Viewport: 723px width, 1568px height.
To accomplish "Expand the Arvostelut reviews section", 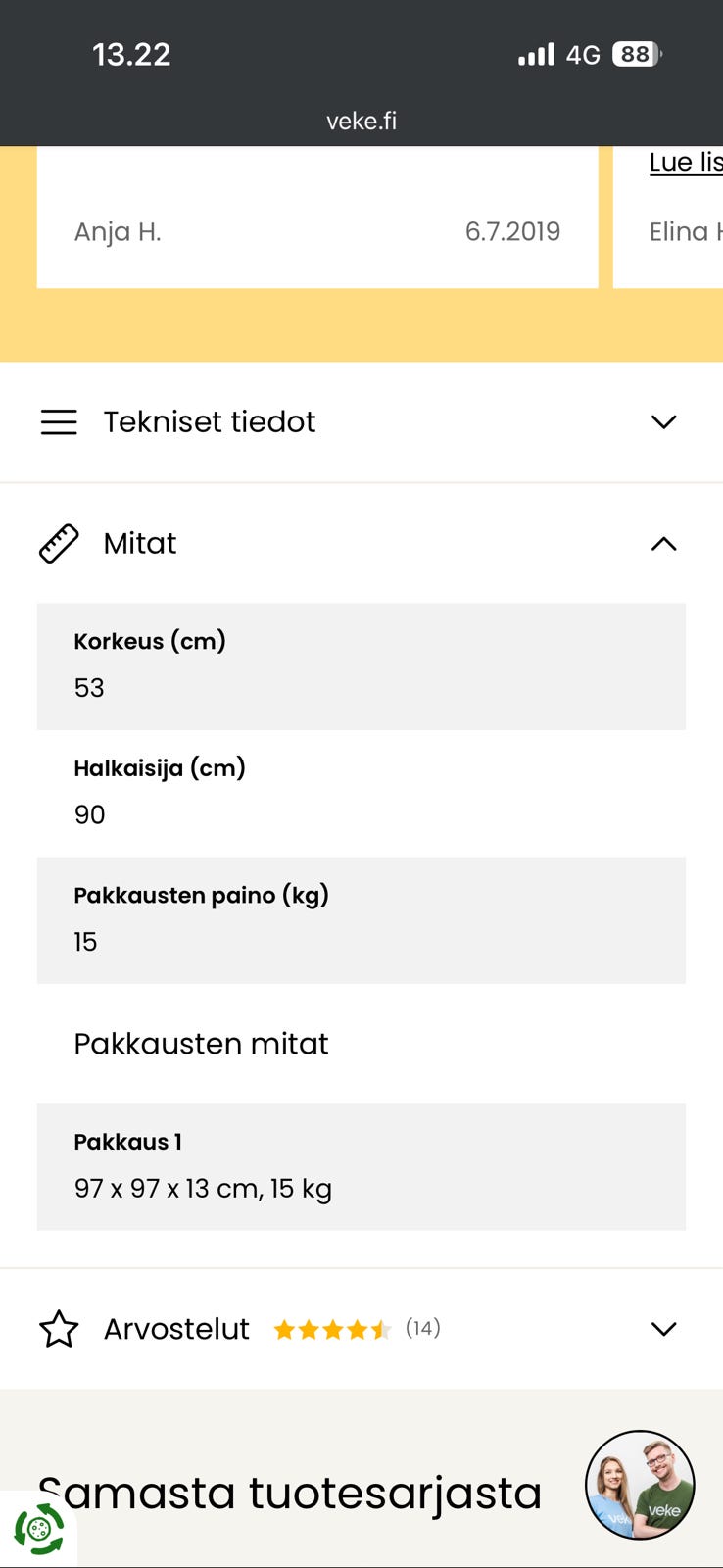I will click(664, 1329).
